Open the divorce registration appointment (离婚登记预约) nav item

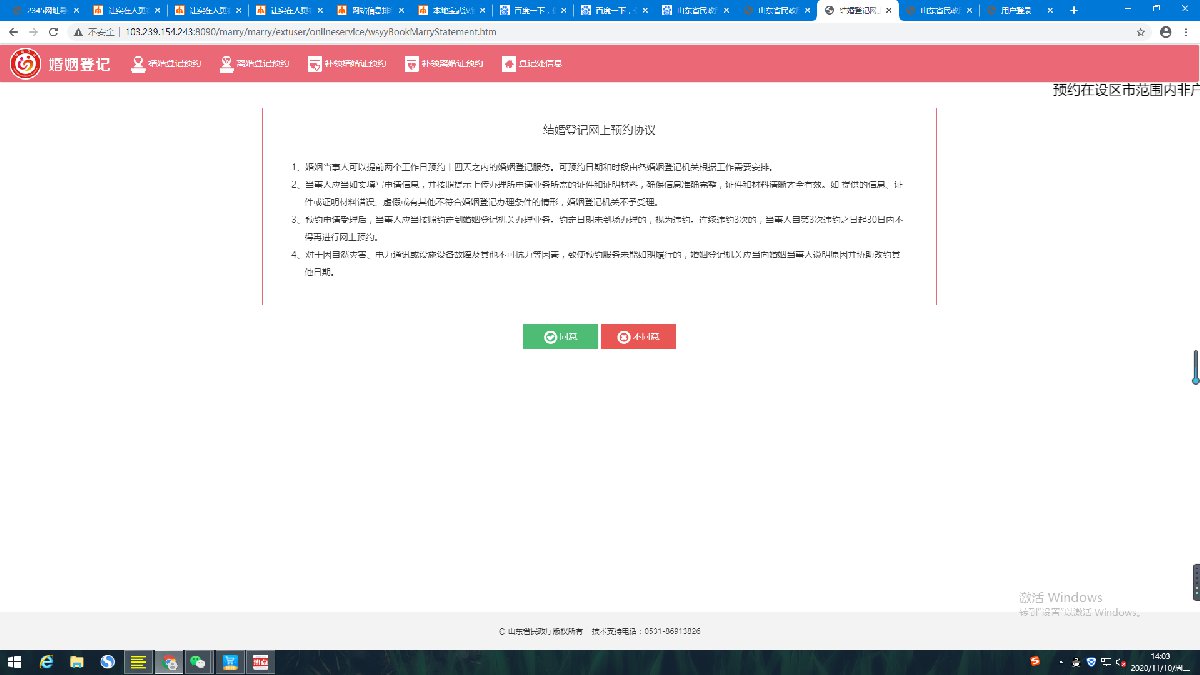(x=255, y=64)
